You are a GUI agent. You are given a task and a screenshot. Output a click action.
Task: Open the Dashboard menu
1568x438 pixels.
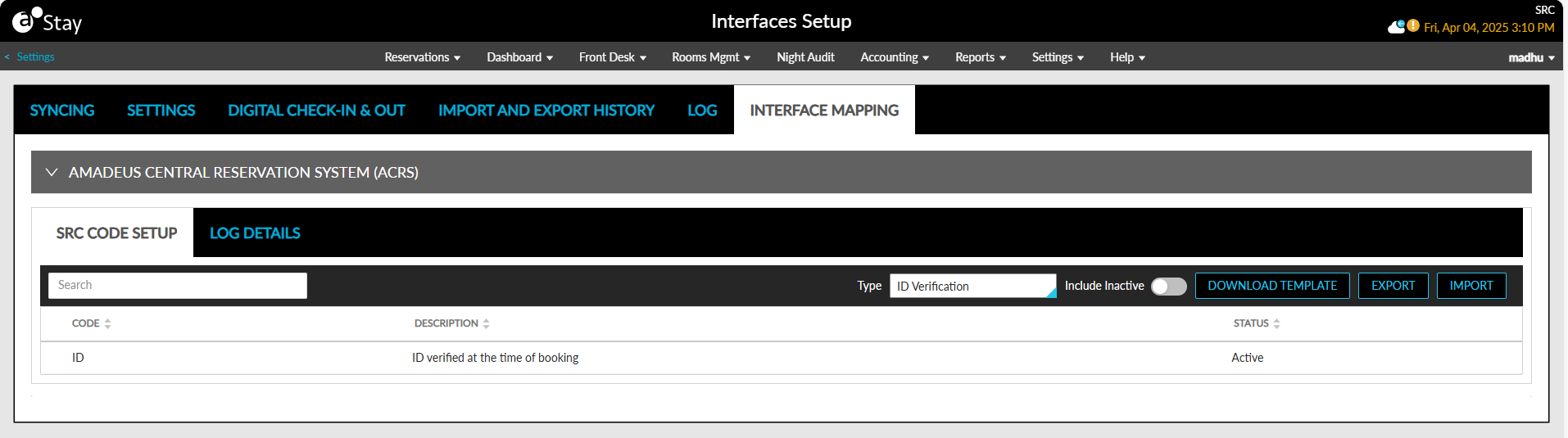[x=519, y=57]
